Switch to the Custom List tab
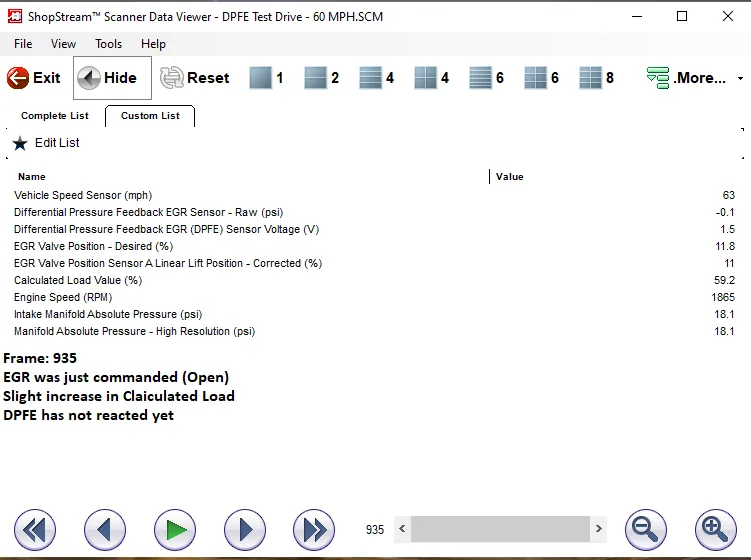Image resolution: width=751 pixels, height=560 pixels. click(x=150, y=116)
